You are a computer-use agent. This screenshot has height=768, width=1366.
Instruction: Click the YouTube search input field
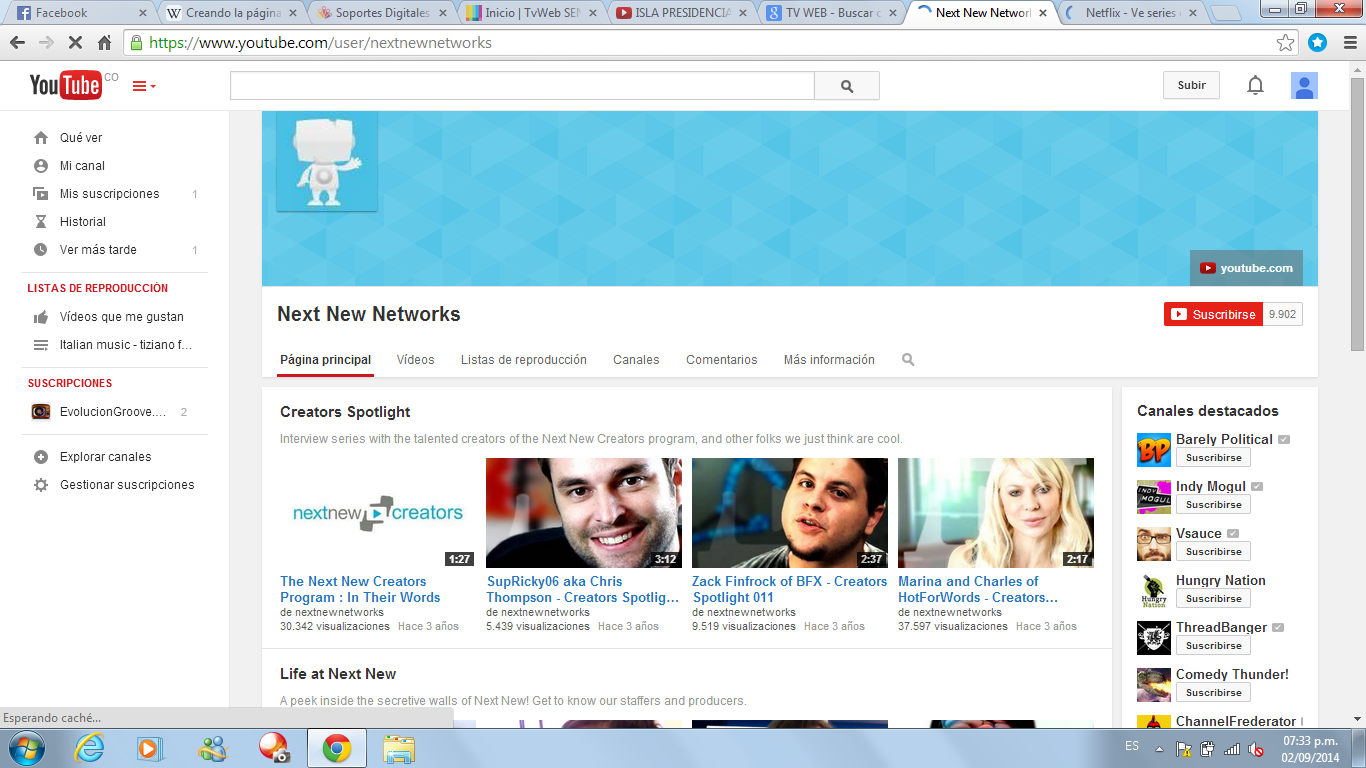click(522, 86)
